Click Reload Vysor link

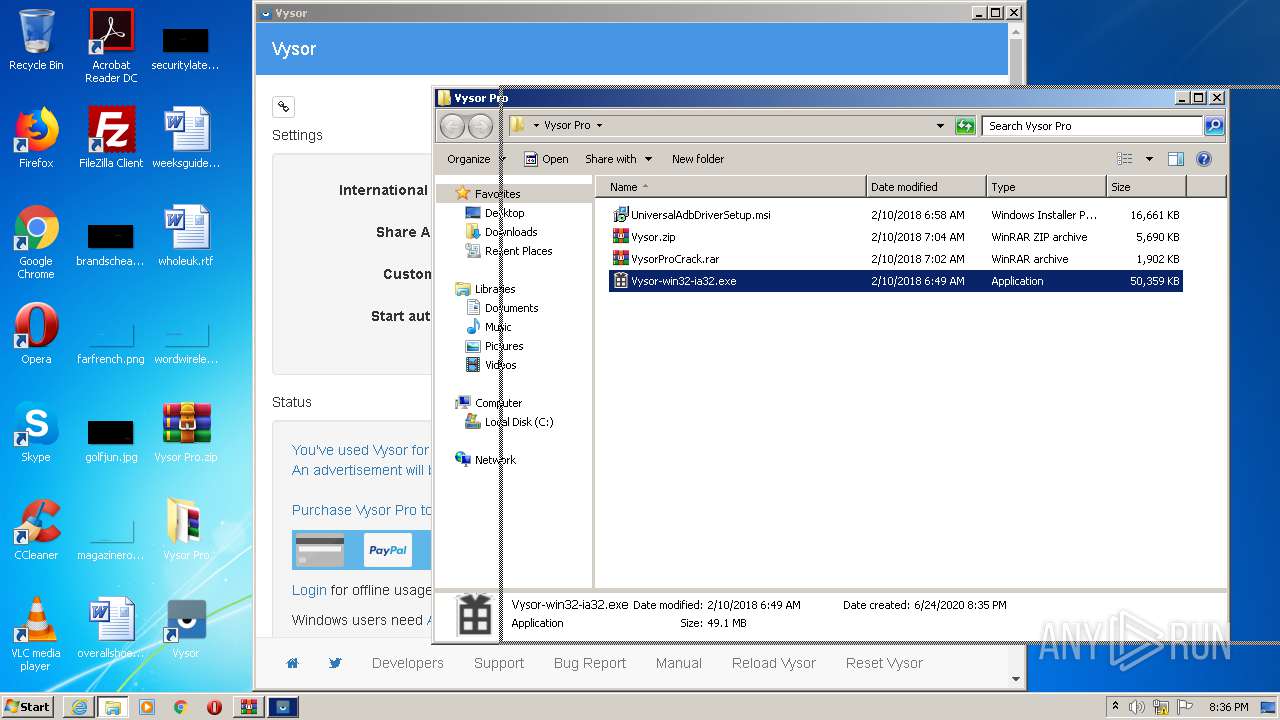pyautogui.click(x=774, y=663)
